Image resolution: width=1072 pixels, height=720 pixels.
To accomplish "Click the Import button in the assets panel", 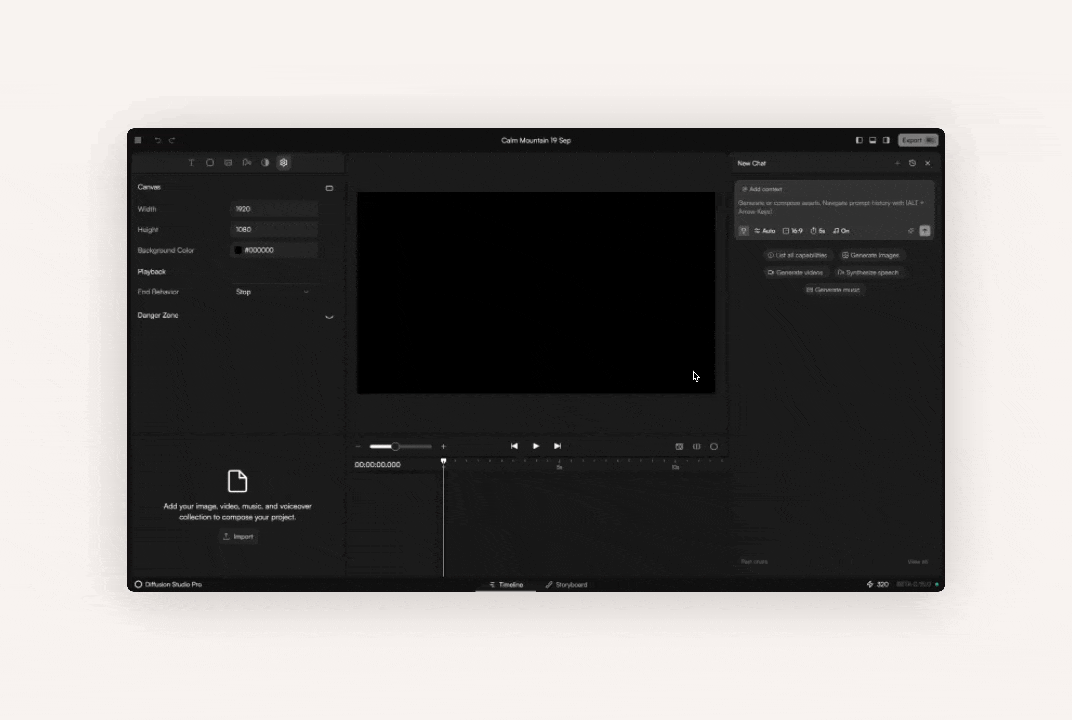I will click(238, 536).
